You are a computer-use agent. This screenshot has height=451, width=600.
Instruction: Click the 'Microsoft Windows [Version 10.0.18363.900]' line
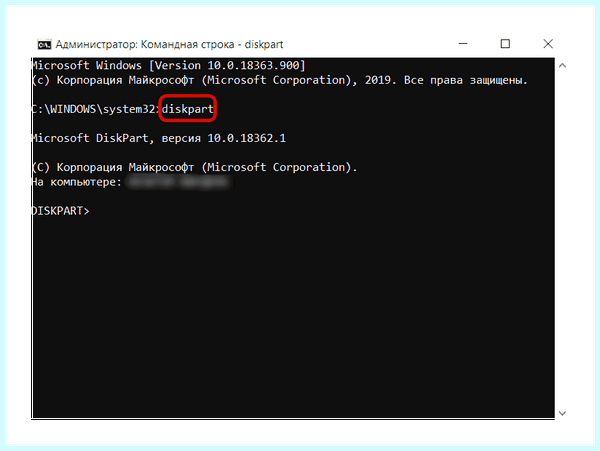tap(168, 65)
